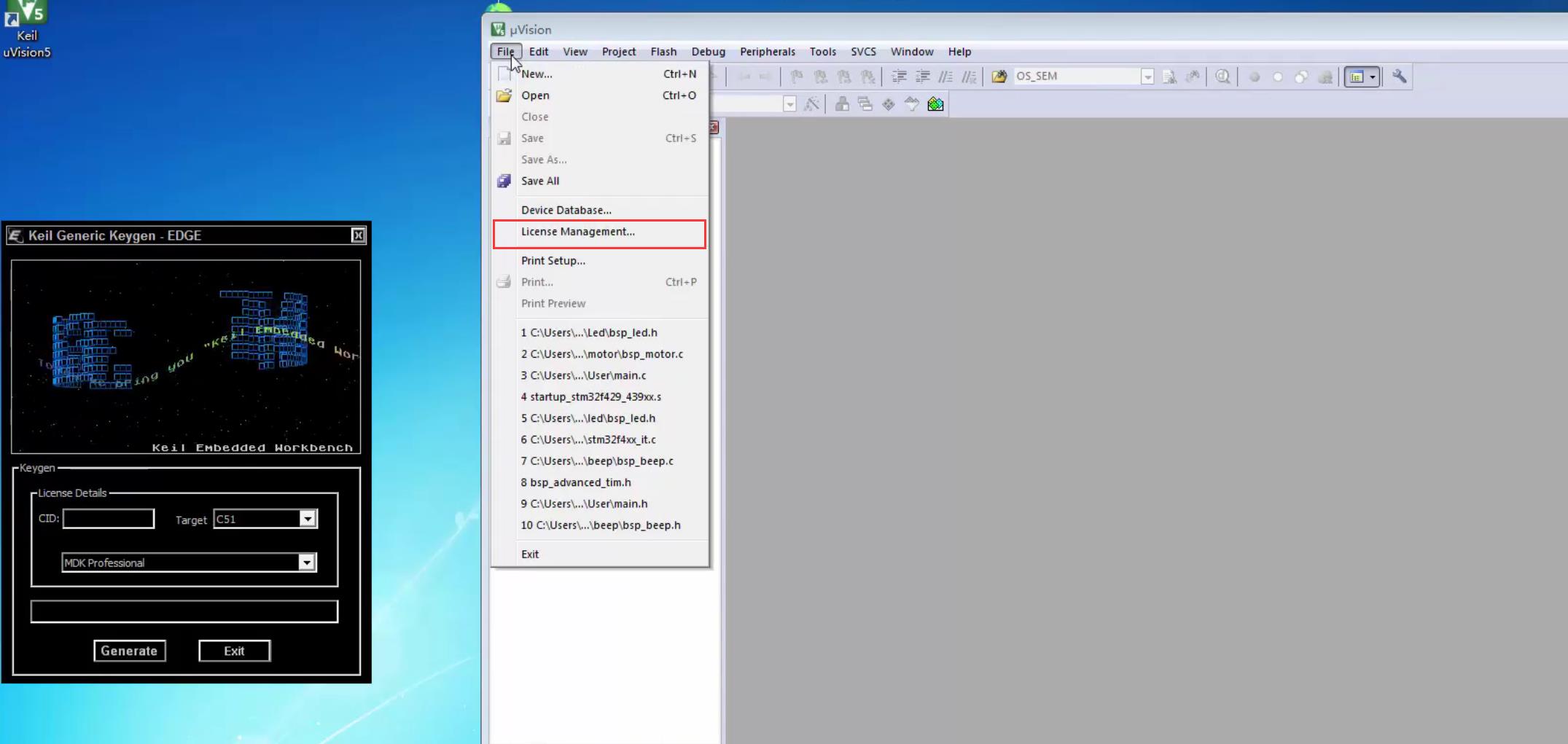Open Manage Multi-Project Workspace icon
Viewport: 1568px width, 744px height.
point(865,104)
